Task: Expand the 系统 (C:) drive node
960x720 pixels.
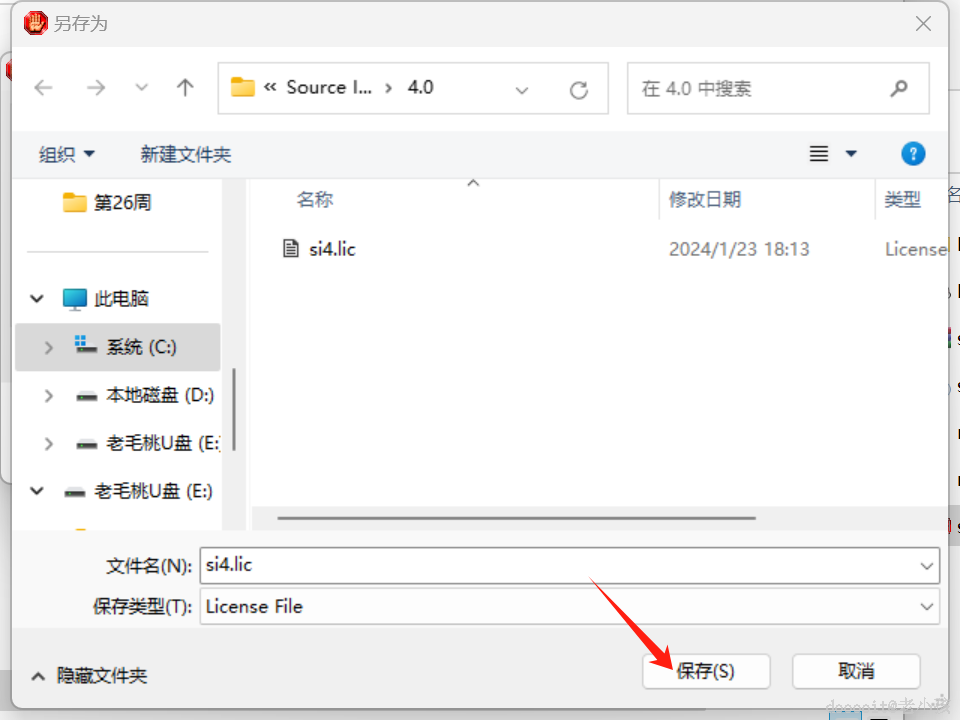Action: [x=48, y=346]
